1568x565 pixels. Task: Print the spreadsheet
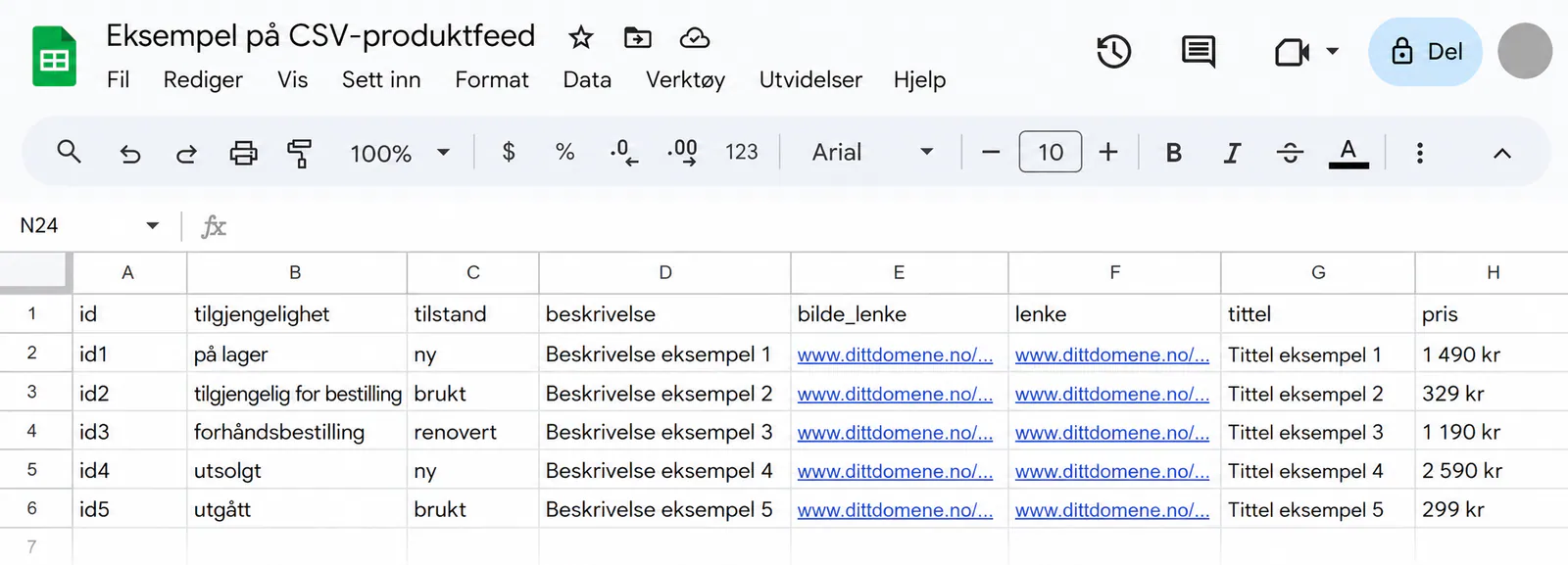[243, 153]
